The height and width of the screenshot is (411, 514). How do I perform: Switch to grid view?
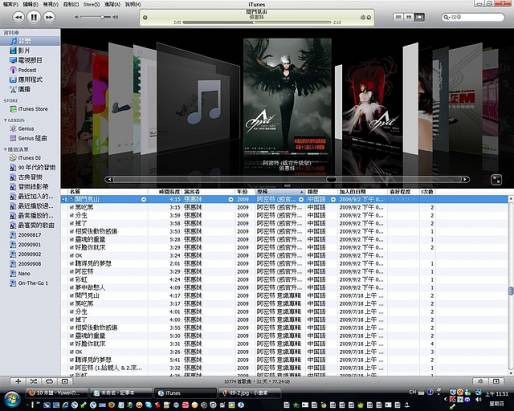[x=409, y=17]
